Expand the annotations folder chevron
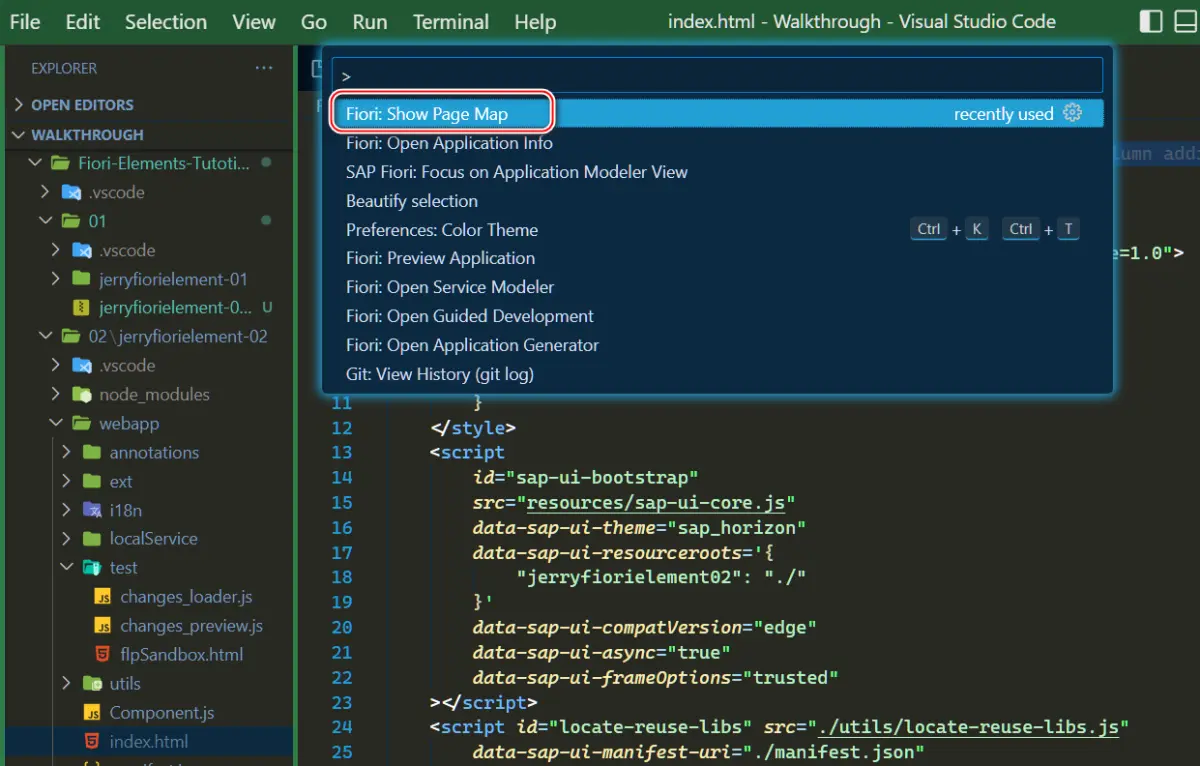This screenshot has width=1200, height=766. click(x=66, y=452)
